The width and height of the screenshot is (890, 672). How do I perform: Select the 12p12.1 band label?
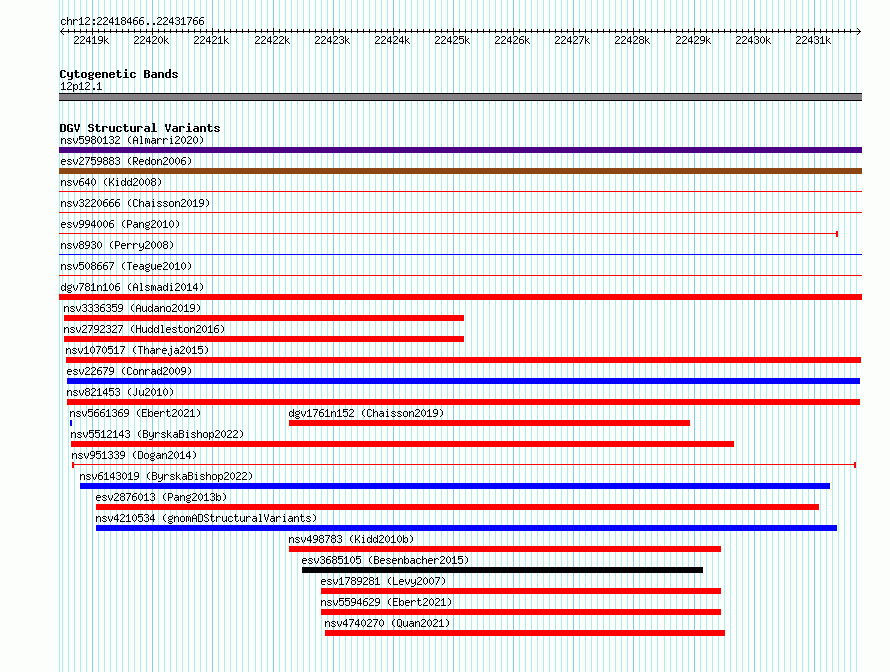tap(81, 86)
